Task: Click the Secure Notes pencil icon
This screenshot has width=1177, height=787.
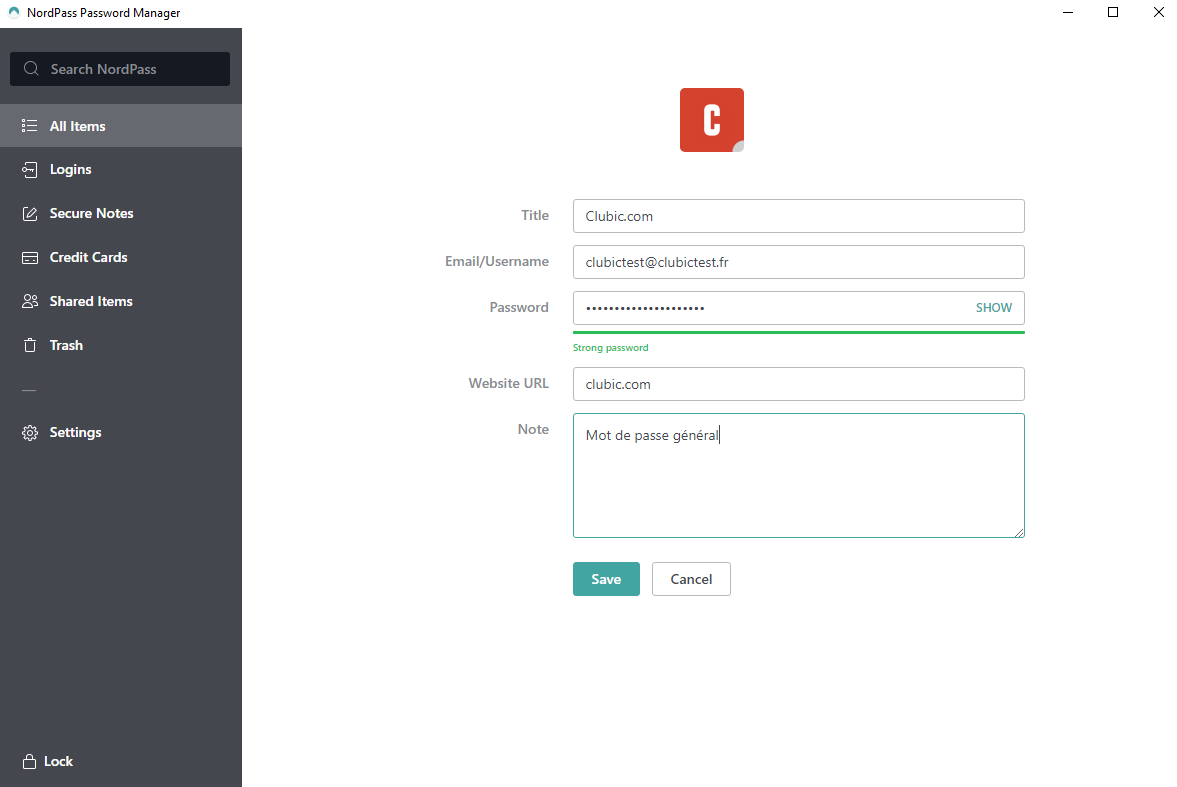Action: click(x=29, y=214)
